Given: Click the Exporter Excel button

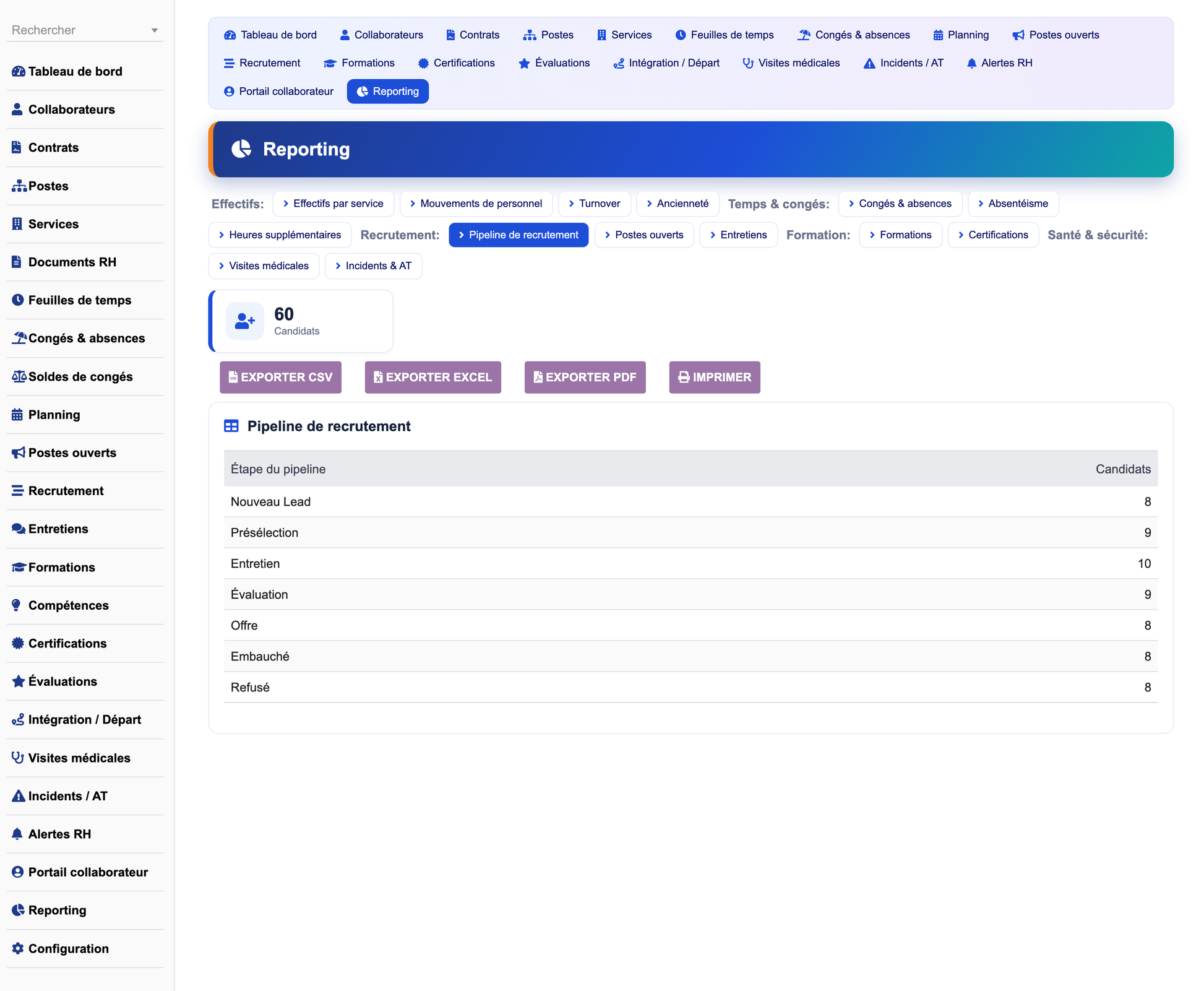Looking at the screenshot, I should 433,378.
